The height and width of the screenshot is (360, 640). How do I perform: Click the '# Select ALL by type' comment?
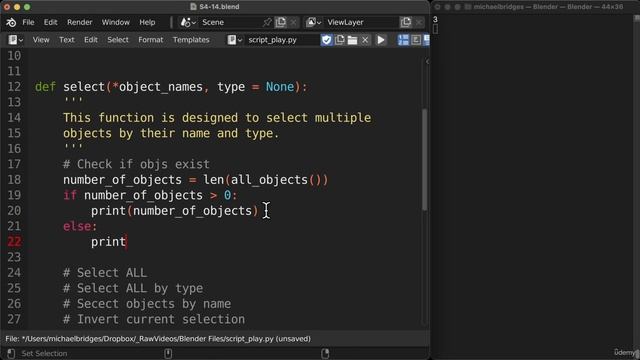coord(133,288)
